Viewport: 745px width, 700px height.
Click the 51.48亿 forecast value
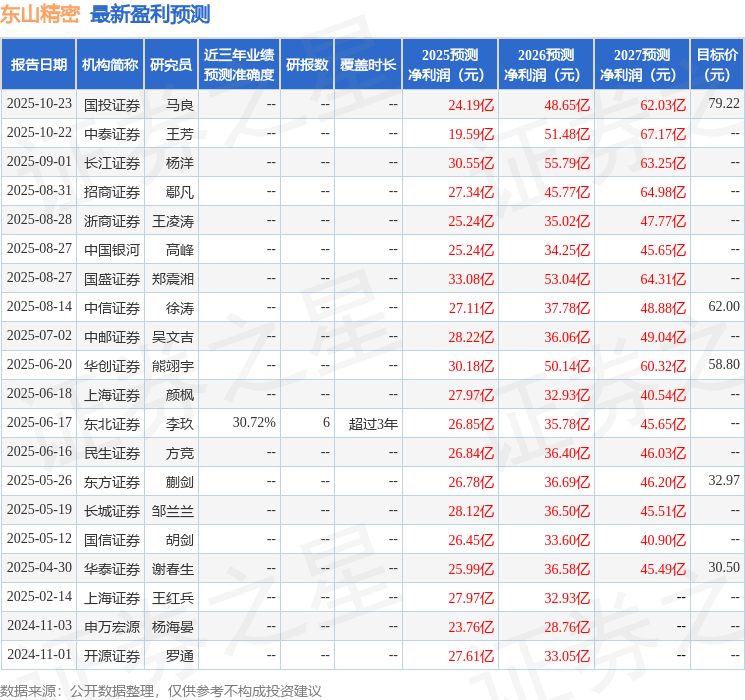(x=567, y=134)
